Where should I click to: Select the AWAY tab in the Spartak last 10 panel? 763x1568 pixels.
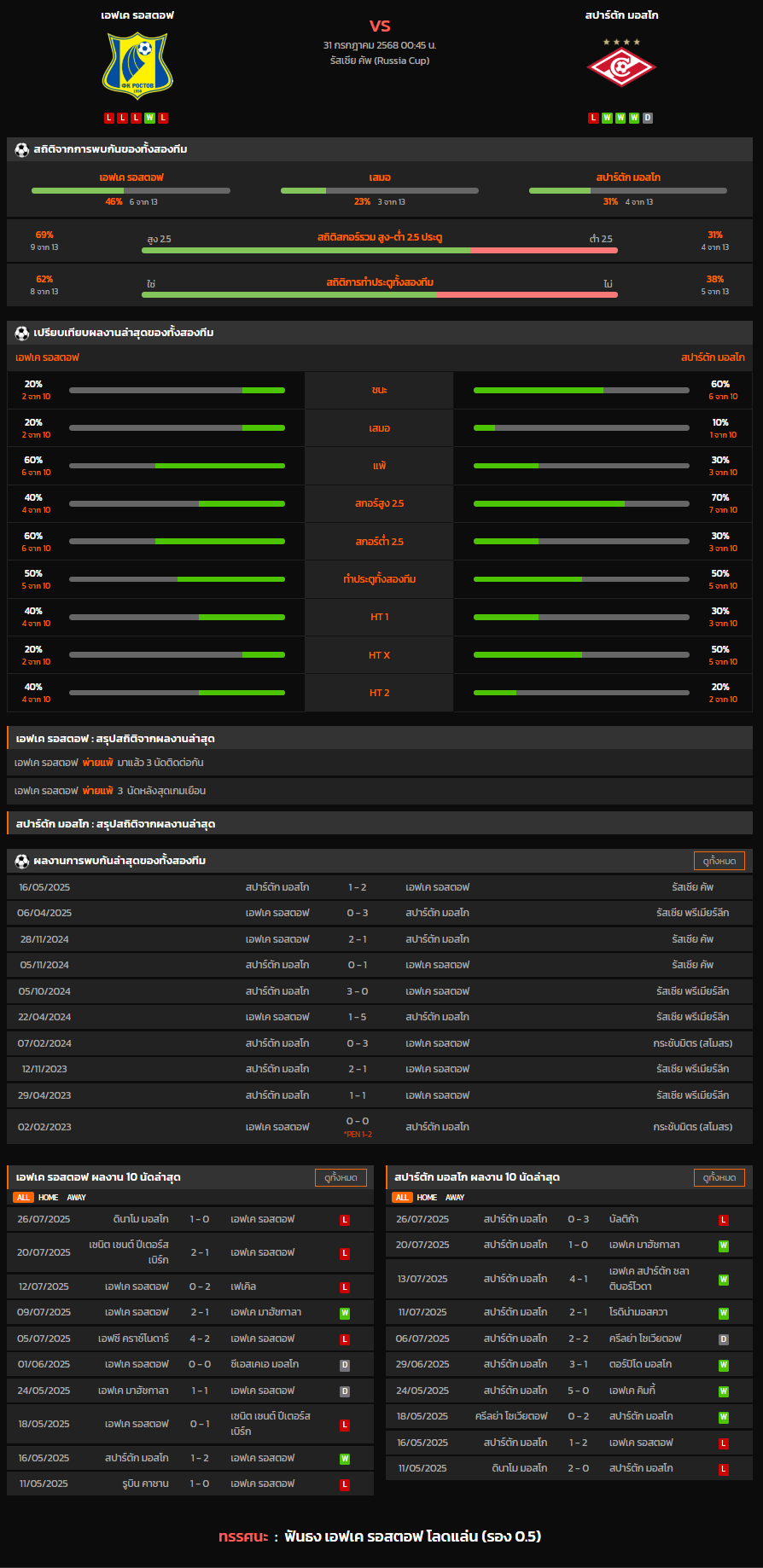[x=456, y=1198]
